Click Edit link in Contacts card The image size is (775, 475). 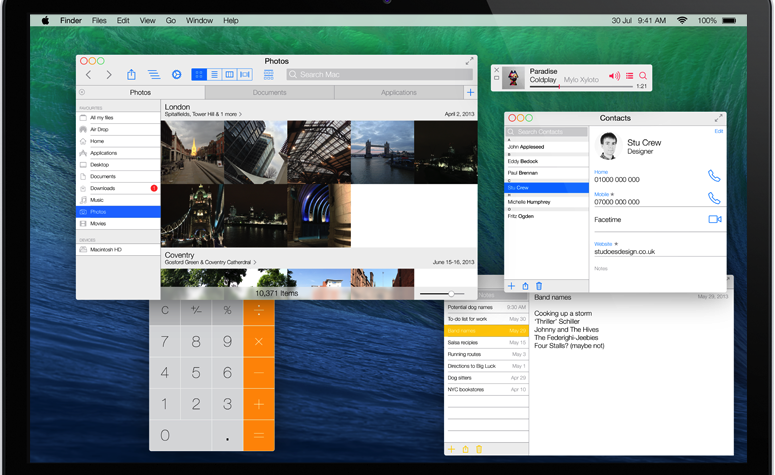coord(718,131)
